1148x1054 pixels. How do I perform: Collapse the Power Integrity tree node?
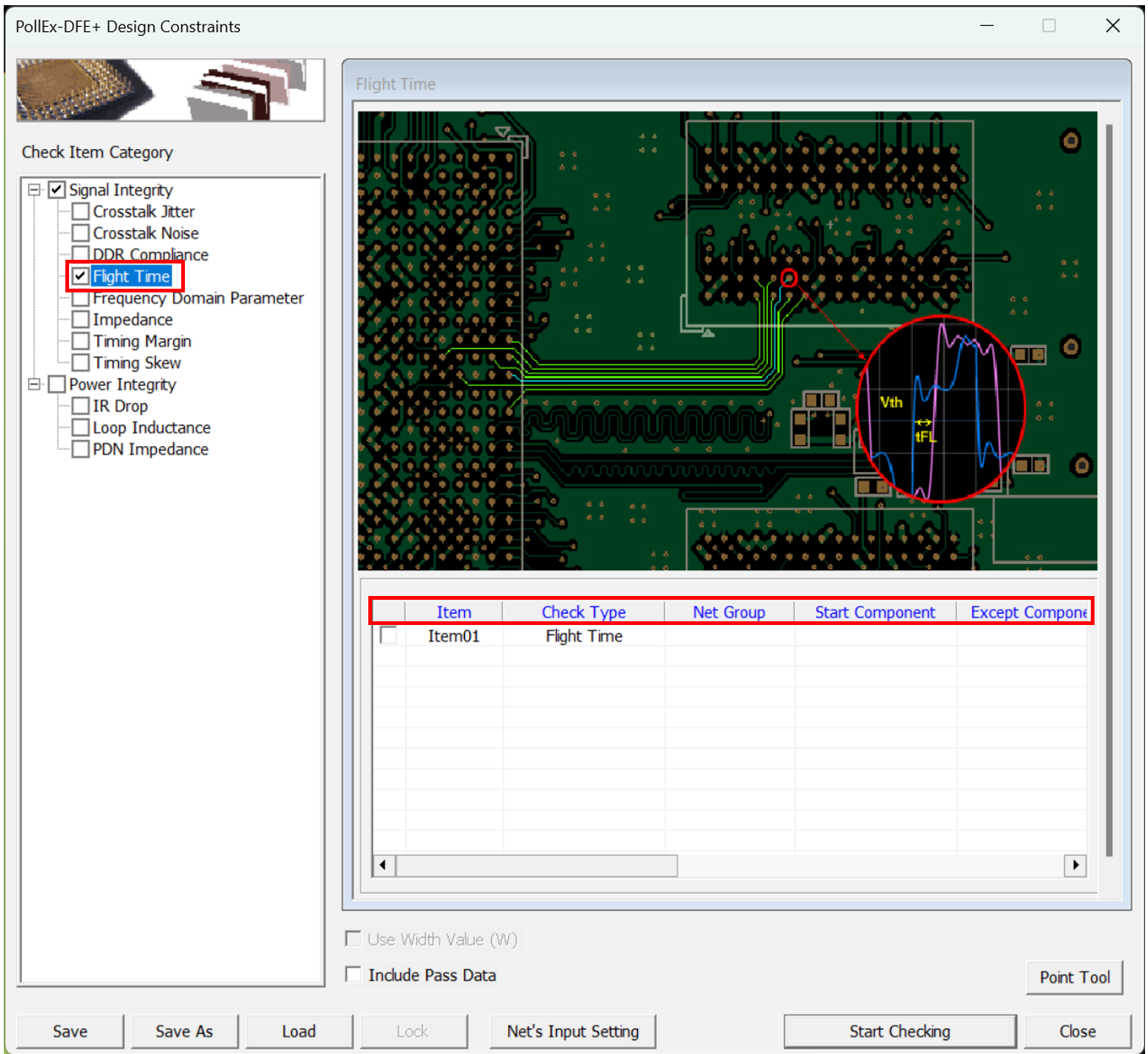tap(34, 384)
